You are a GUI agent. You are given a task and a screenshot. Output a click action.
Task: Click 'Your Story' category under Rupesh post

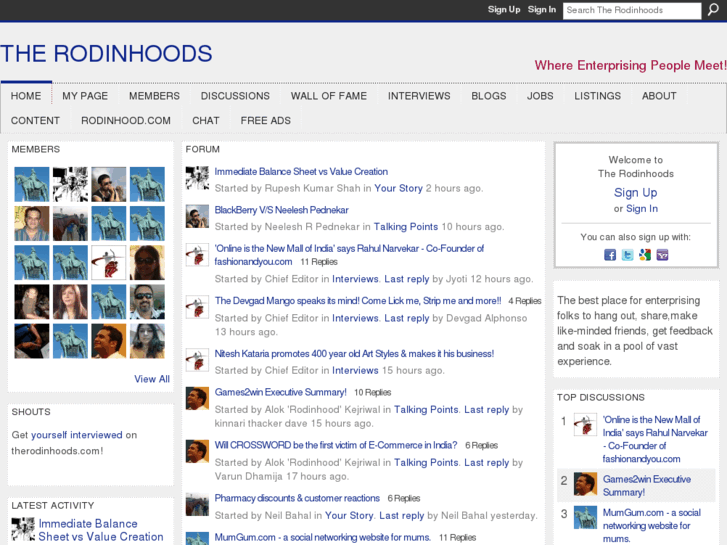click(x=399, y=188)
